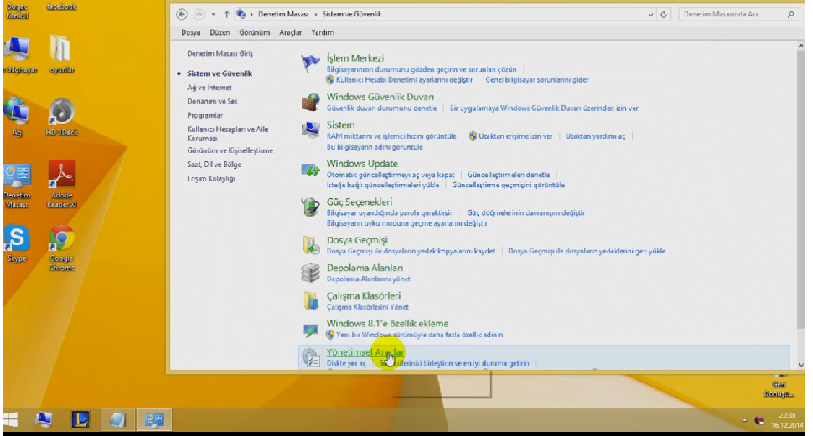This screenshot has height=436, width=813.
Task: Click the Depolama Alanları drives icon
Action: click(310, 272)
